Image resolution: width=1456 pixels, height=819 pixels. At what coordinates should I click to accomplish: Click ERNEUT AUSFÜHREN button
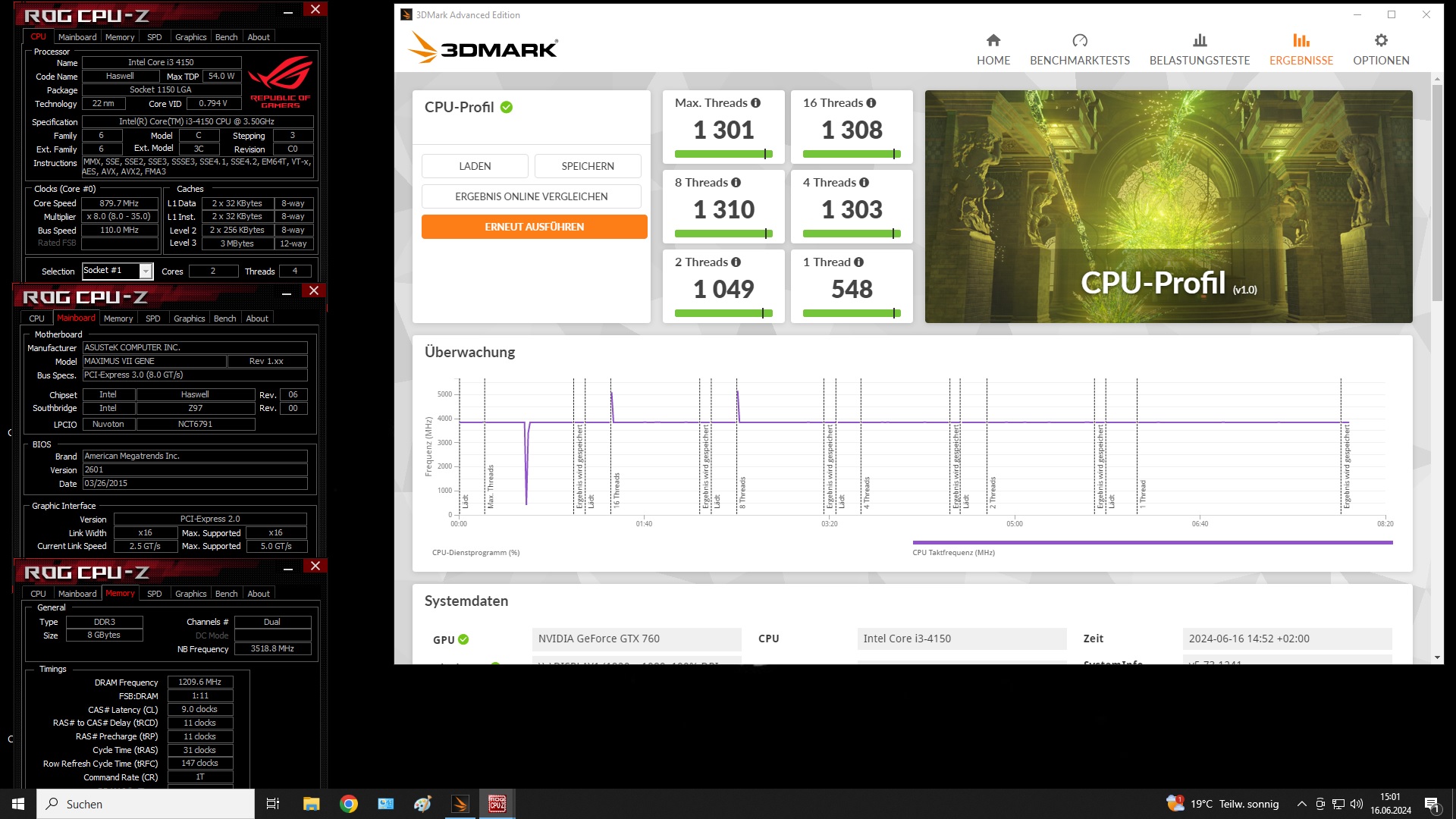[535, 227]
